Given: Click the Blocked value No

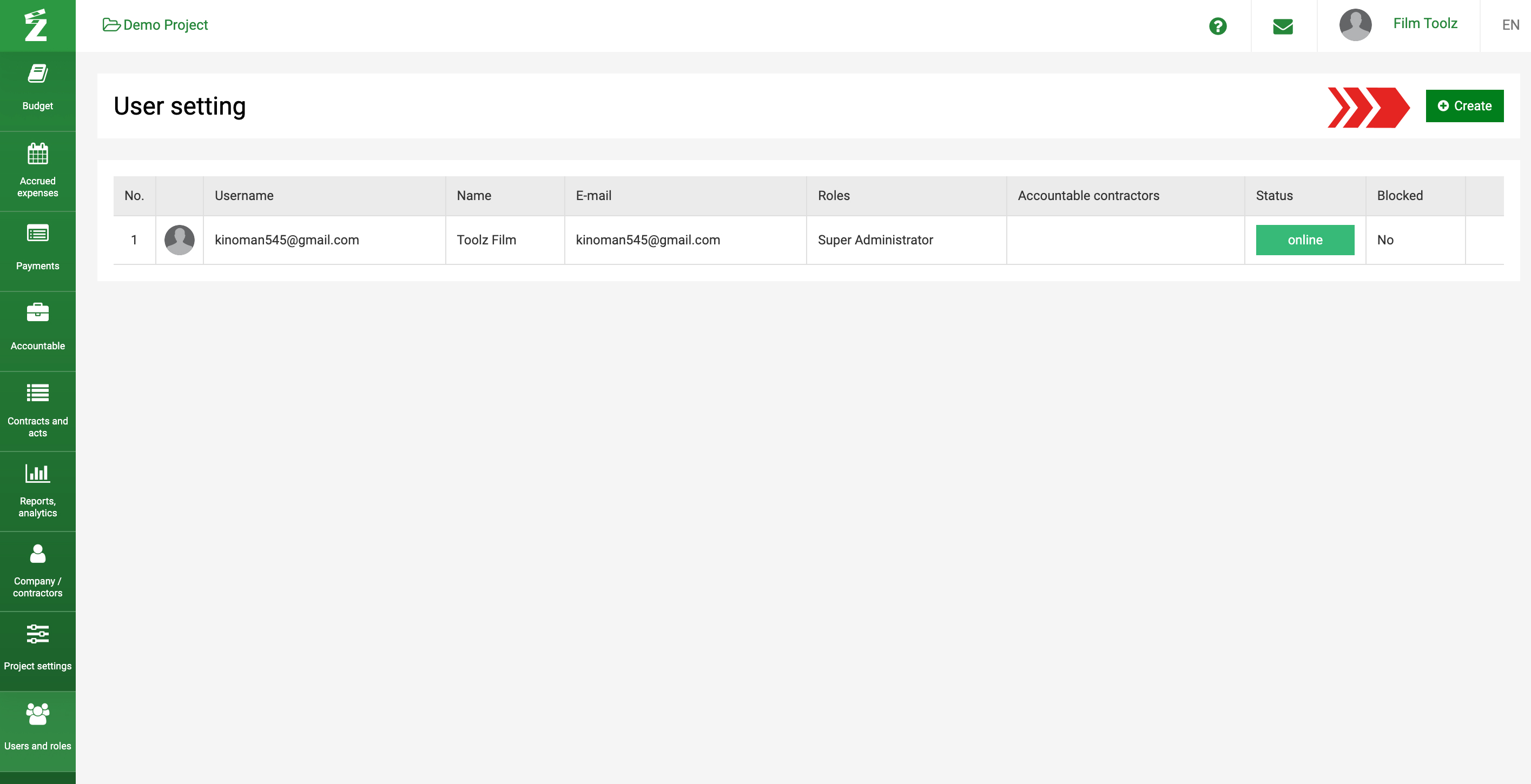Looking at the screenshot, I should pyautogui.click(x=1385, y=240).
